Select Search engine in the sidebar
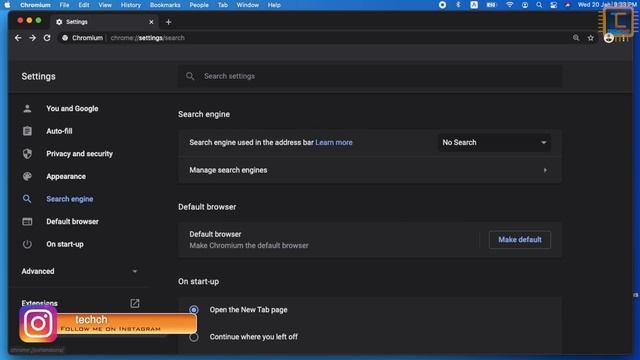 70,199
